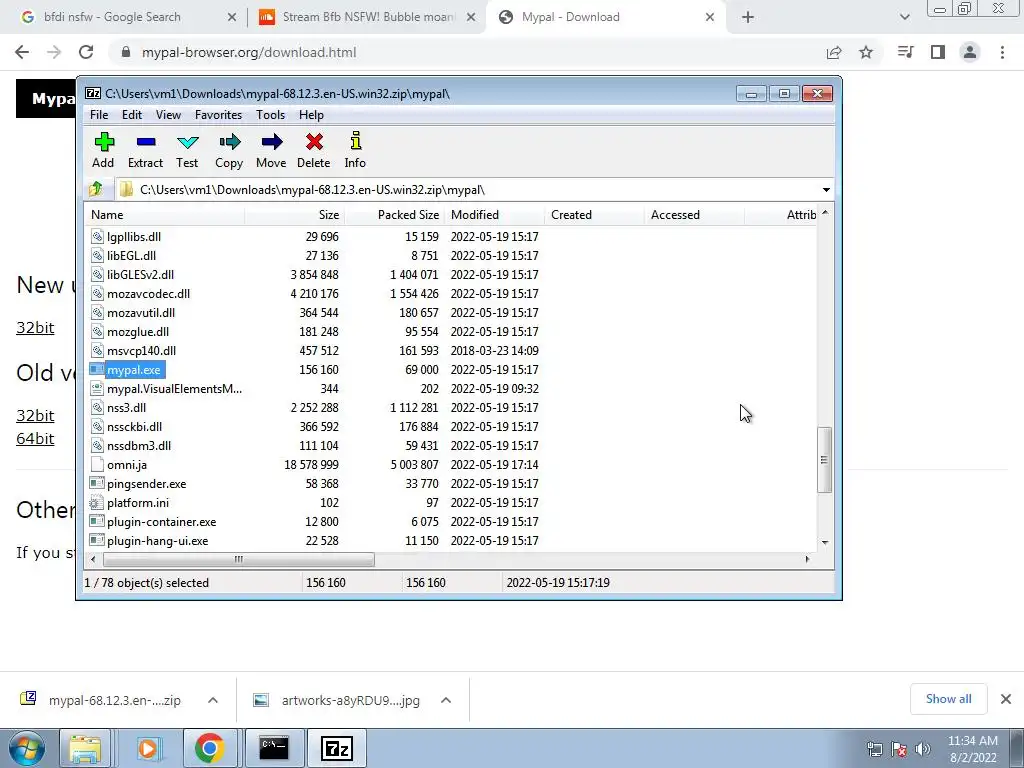The image size is (1024, 768).
Task: Select the highlighted mypal.exe file
Action: pyautogui.click(x=133, y=370)
